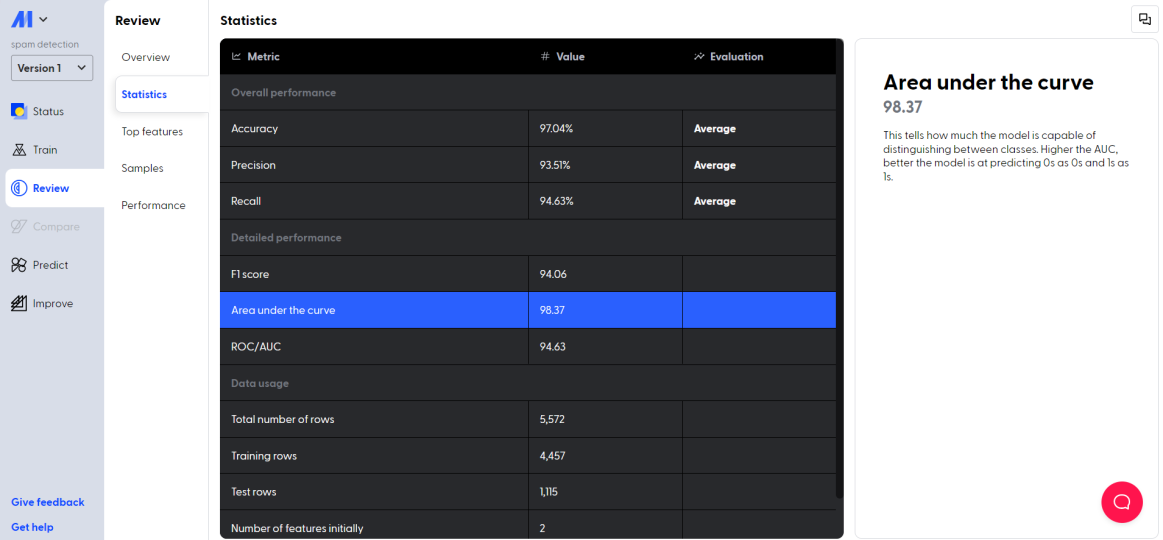Image resolution: width=1163 pixels, height=540 pixels.
Task: Select Number of features initially row
Action: point(528,524)
